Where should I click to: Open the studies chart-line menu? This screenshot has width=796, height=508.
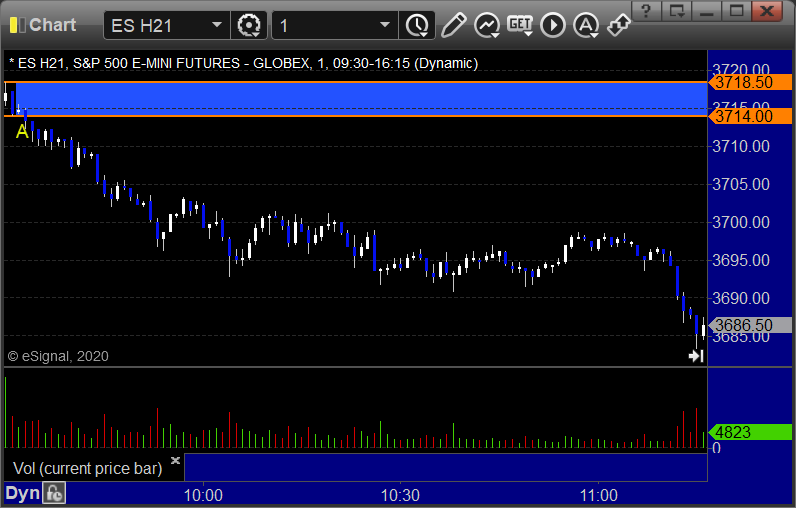pyautogui.click(x=487, y=25)
